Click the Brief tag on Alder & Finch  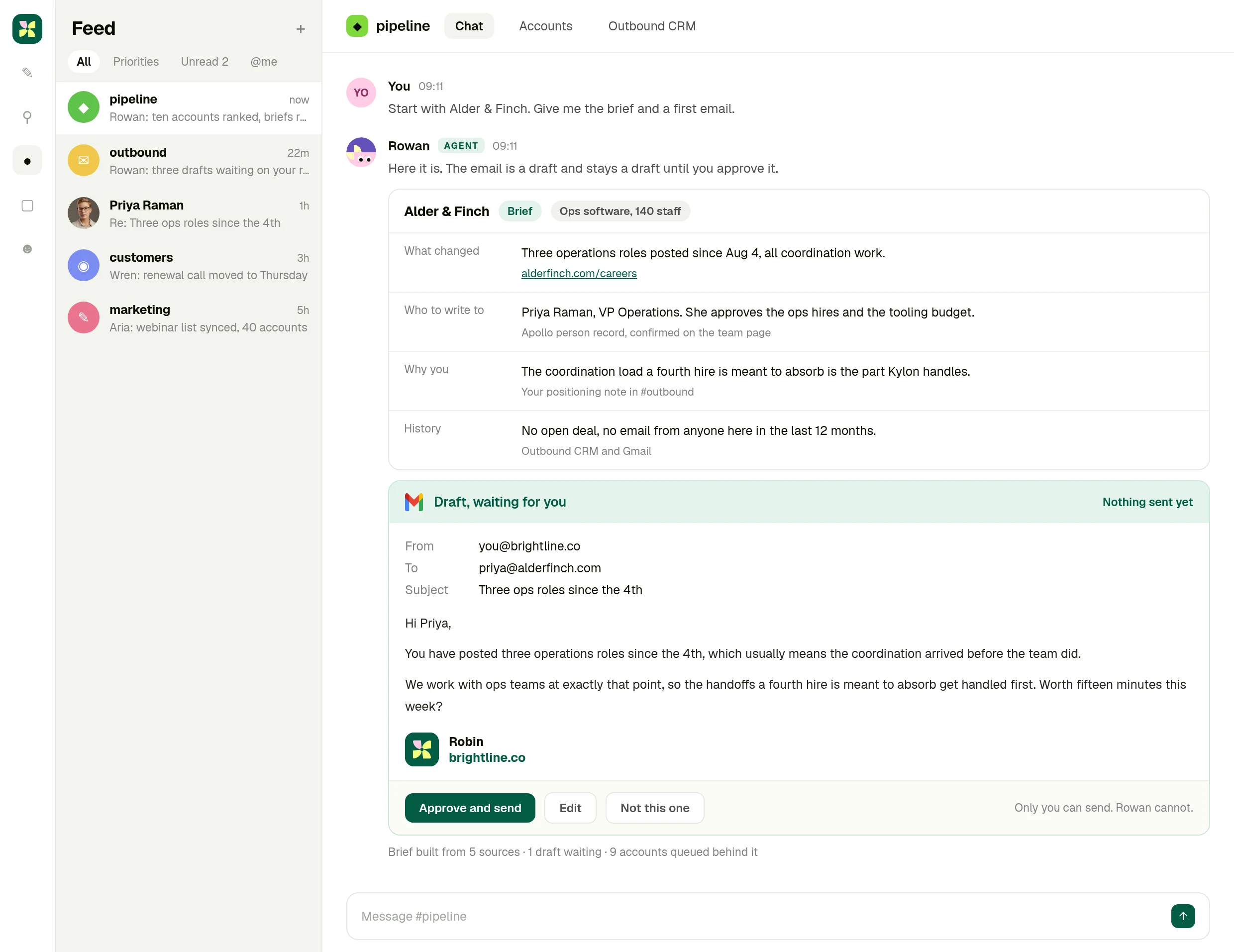click(x=520, y=212)
